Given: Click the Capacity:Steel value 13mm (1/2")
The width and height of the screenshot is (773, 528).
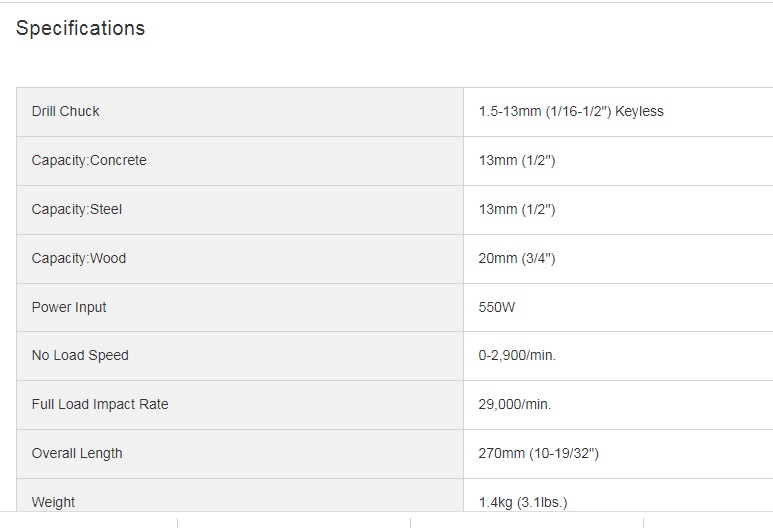Looking at the screenshot, I should (517, 209).
